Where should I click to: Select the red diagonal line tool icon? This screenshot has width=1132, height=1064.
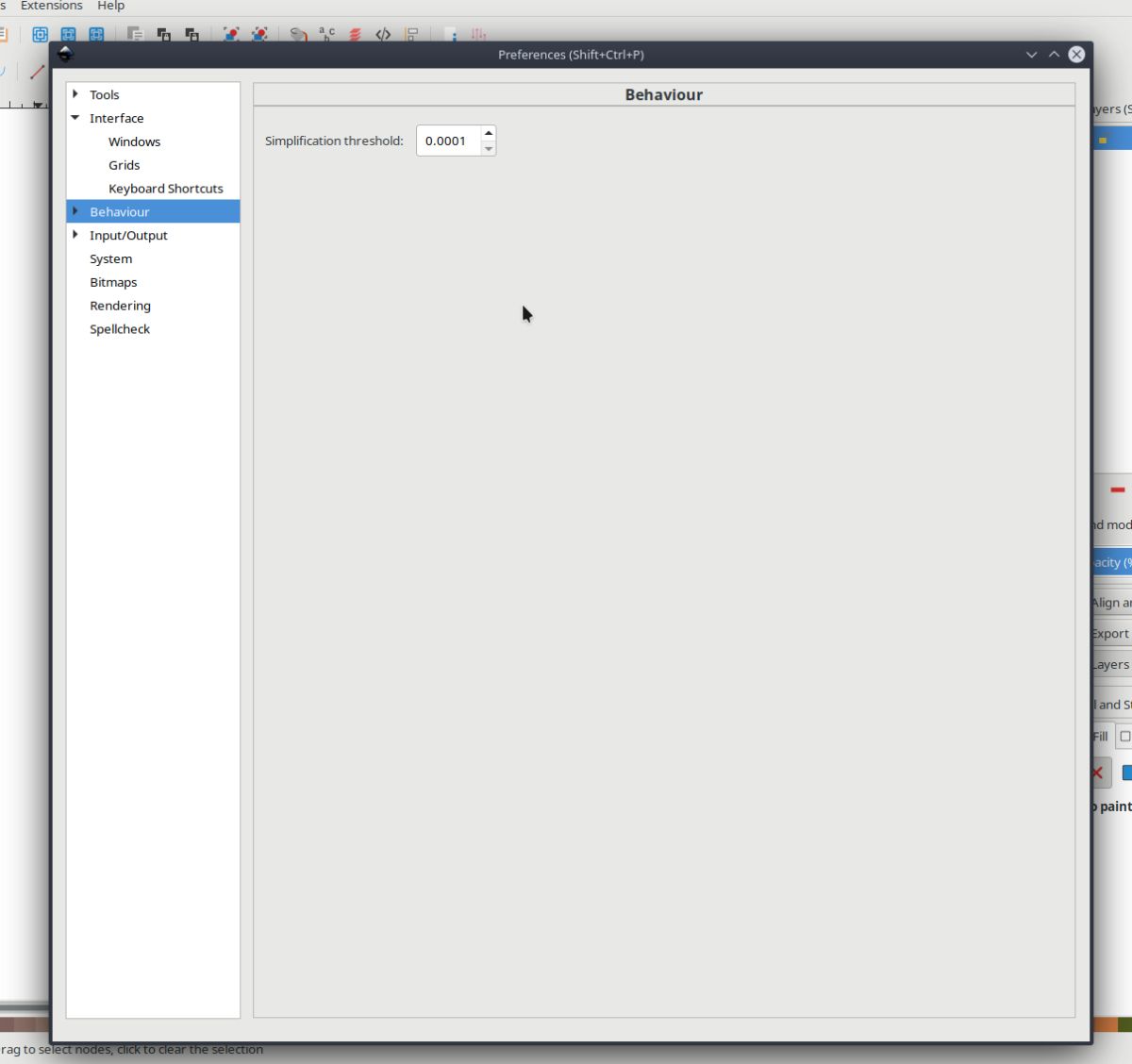pyautogui.click(x=37, y=72)
